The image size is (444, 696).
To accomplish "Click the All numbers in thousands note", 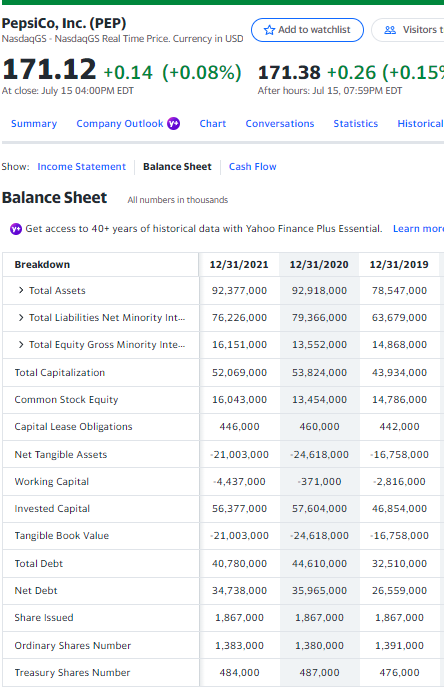I will 178,200.
